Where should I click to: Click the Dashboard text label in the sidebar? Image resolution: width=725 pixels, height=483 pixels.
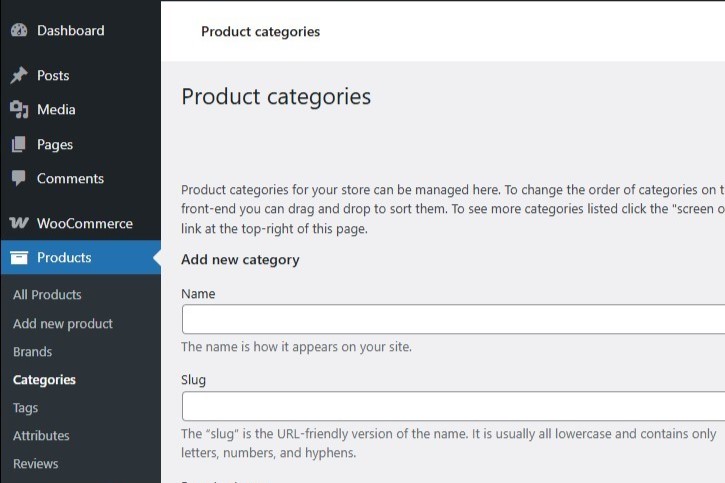click(x=70, y=31)
